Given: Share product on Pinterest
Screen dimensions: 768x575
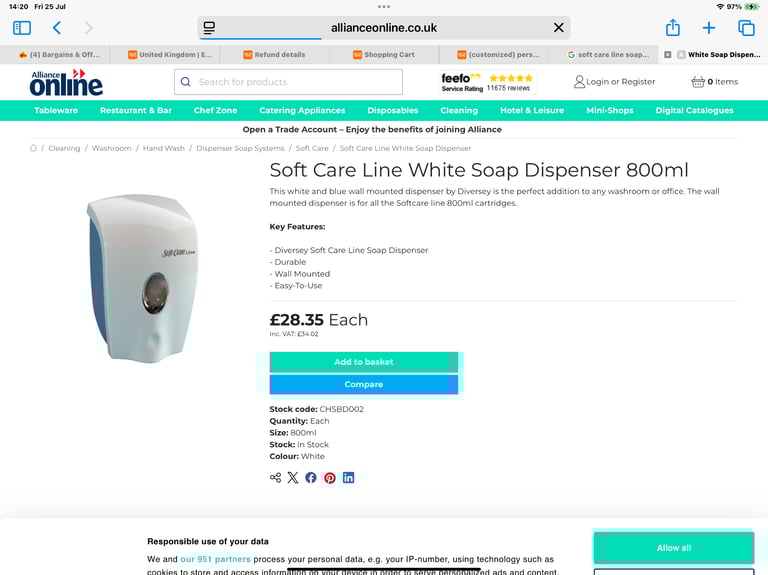Looking at the screenshot, I should pos(330,478).
